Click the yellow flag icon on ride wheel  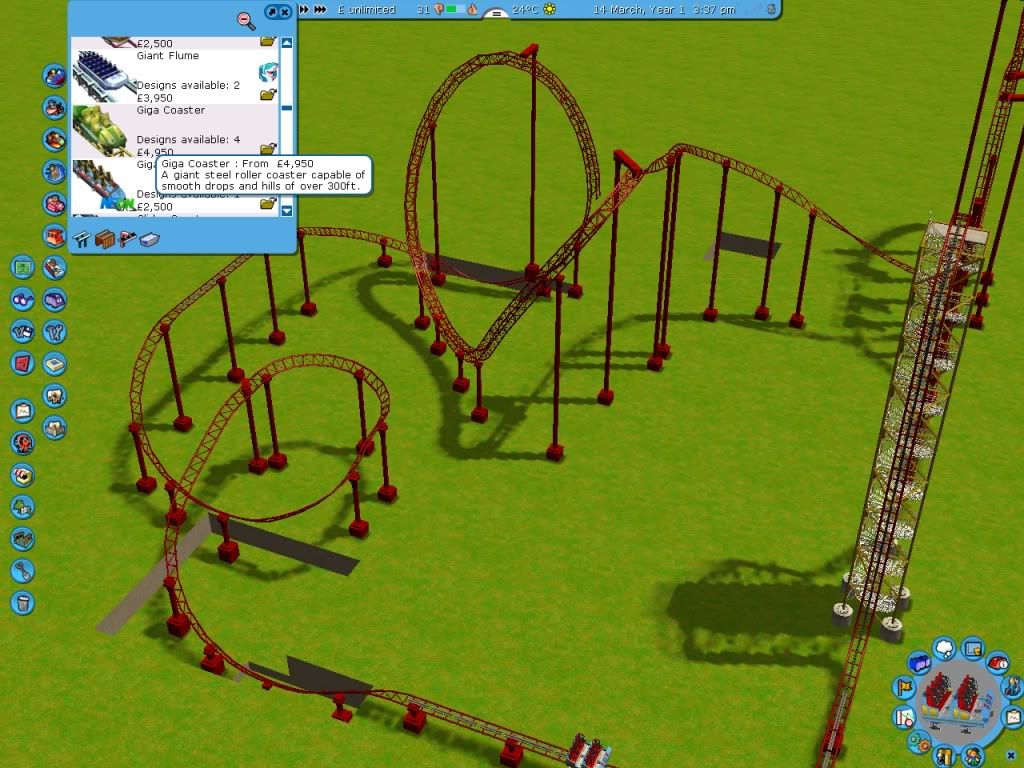pyautogui.click(x=905, y=688)
